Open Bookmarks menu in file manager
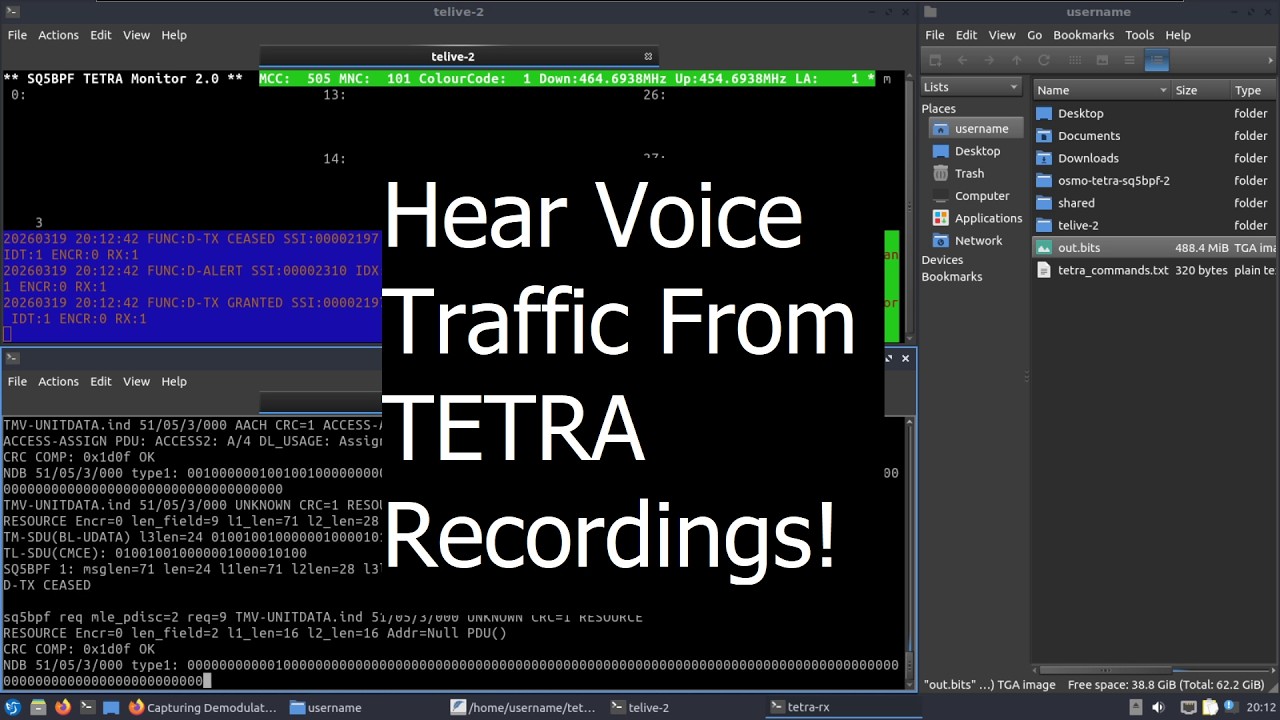1280x720 pixels. point(1083,35)
